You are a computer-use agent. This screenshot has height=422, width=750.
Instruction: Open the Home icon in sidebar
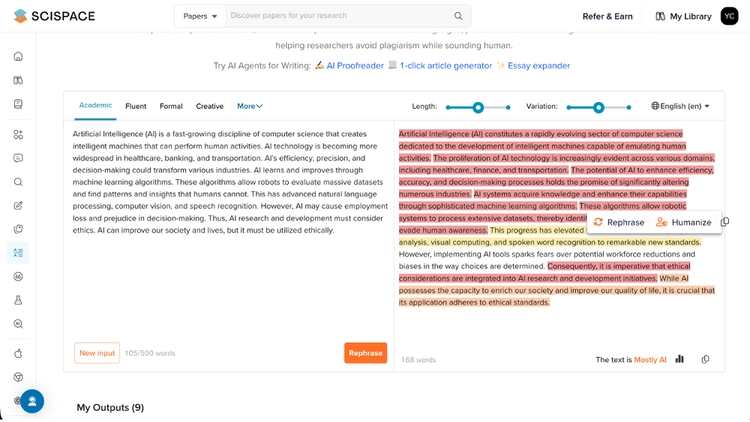(18, 56)
